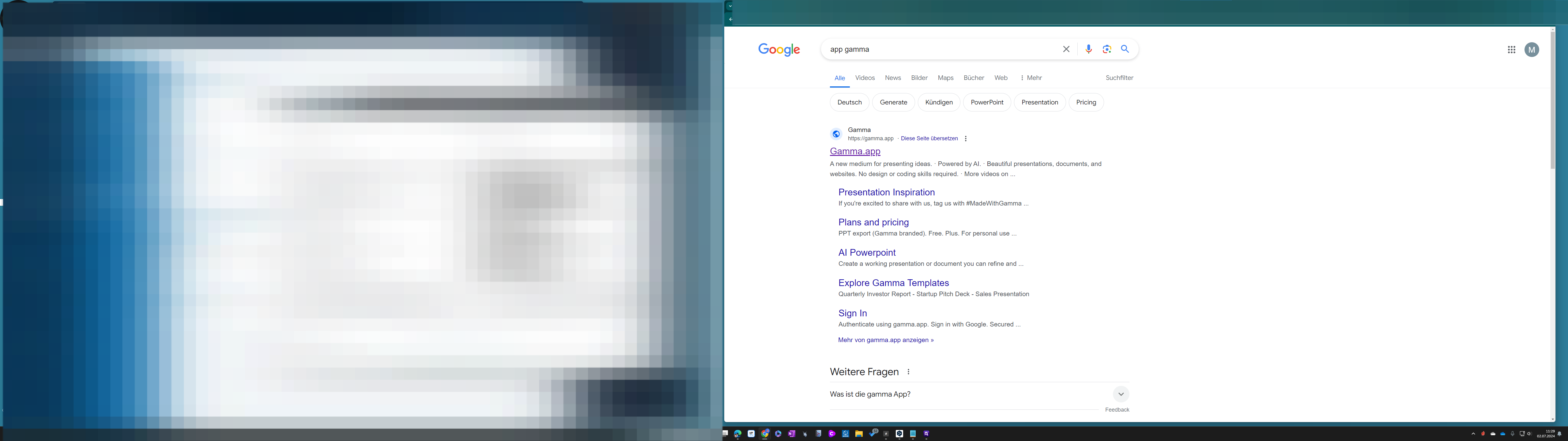This screenshot has height=441, width=1568.
Task: Click the Feedback link below questions
Action: (1117, 410)
